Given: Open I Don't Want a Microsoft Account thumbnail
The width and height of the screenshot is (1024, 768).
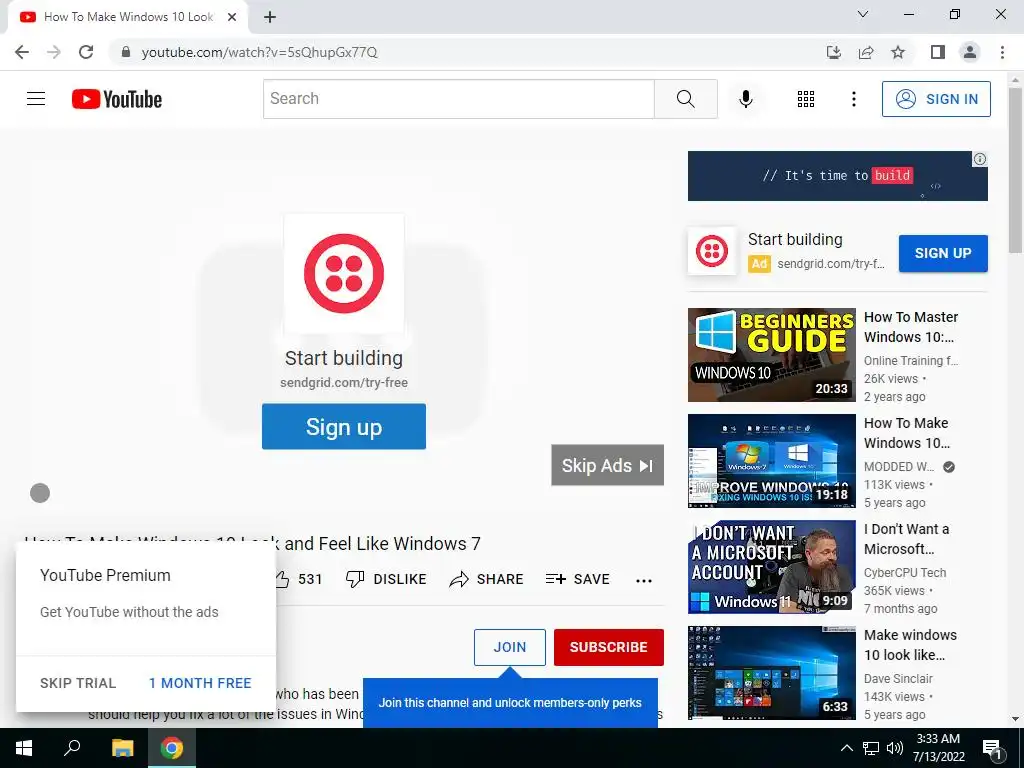Looking at the screenshot, I should pyautogui.click(x=771, y=567).
